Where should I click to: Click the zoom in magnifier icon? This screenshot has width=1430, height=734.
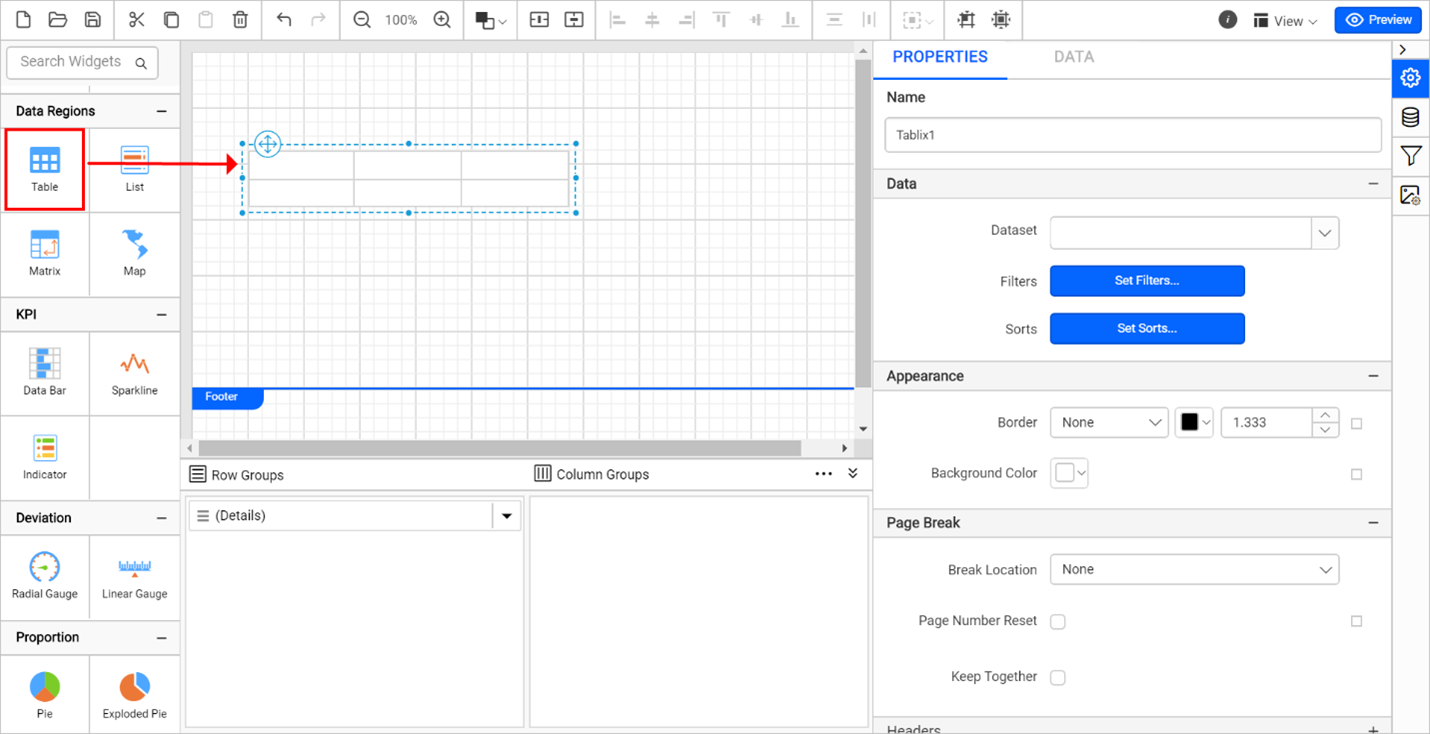coord(442,19)
